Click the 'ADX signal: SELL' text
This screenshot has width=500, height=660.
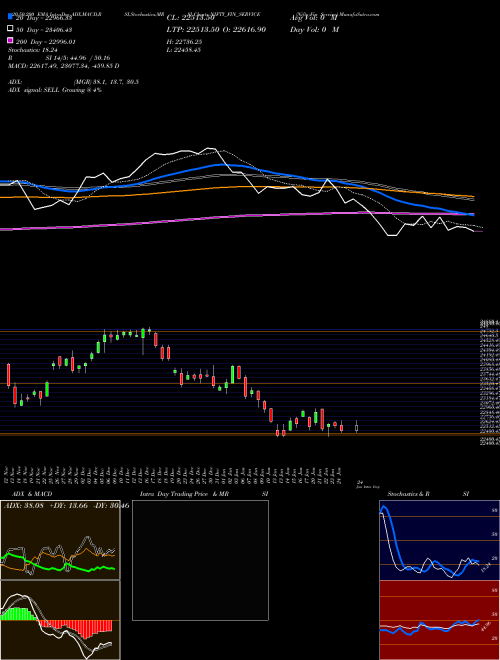55,90
